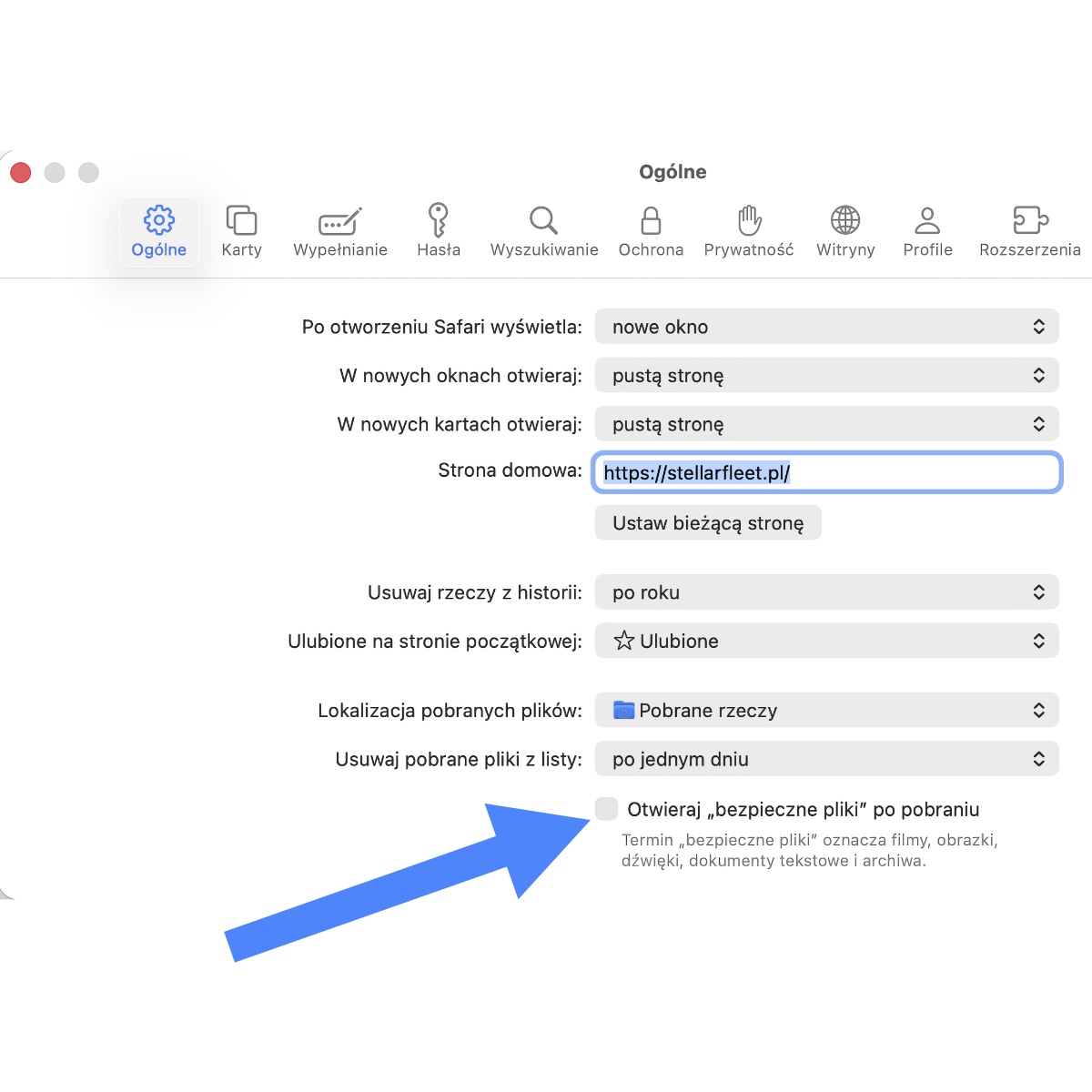Enable Otwieraj bezpieczne pliki po pobraniu checkbox
Viewport: 1092px width, 1092px height.
606,808
